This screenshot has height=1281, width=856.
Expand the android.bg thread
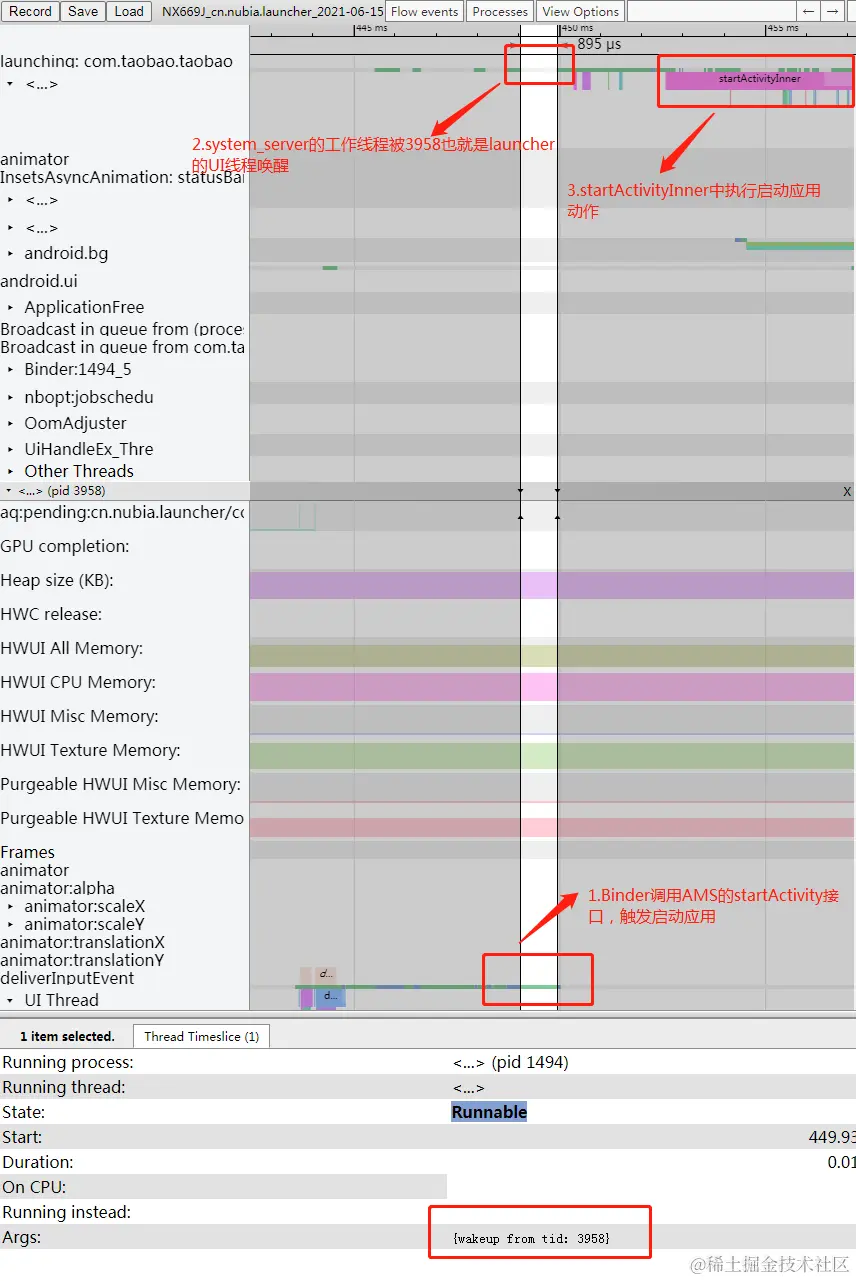pos(10,254)
